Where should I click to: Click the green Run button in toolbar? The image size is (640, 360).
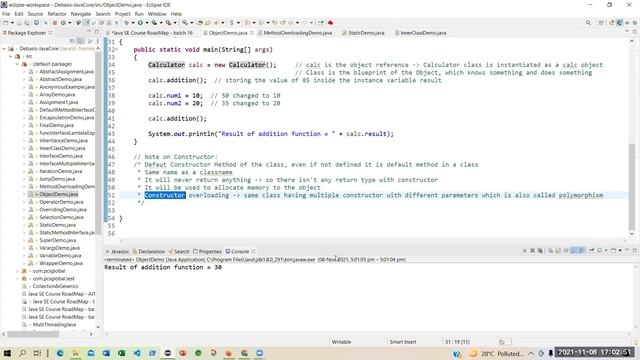click(140, 23)
